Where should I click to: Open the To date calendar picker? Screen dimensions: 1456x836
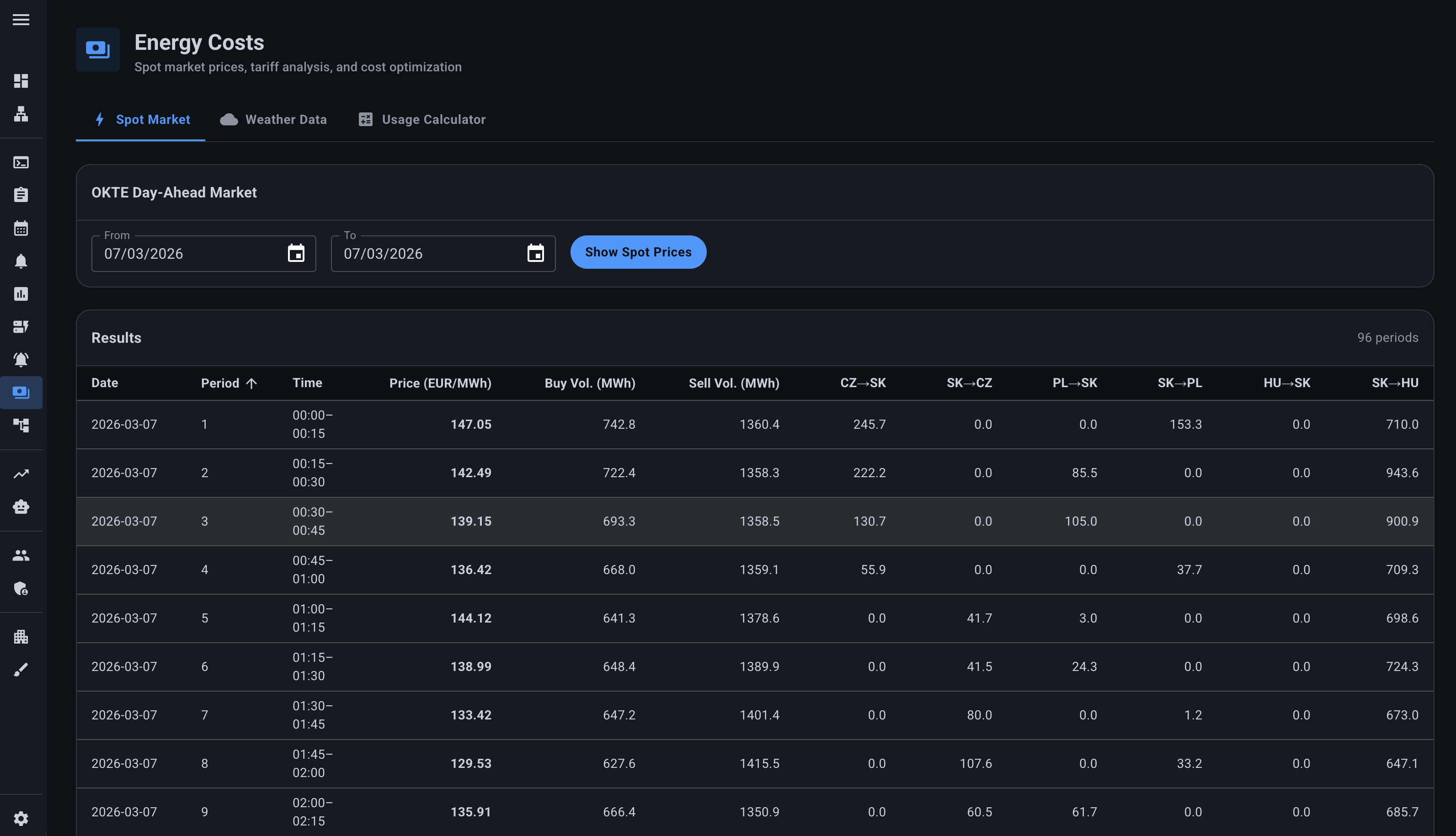coord(535,253)
